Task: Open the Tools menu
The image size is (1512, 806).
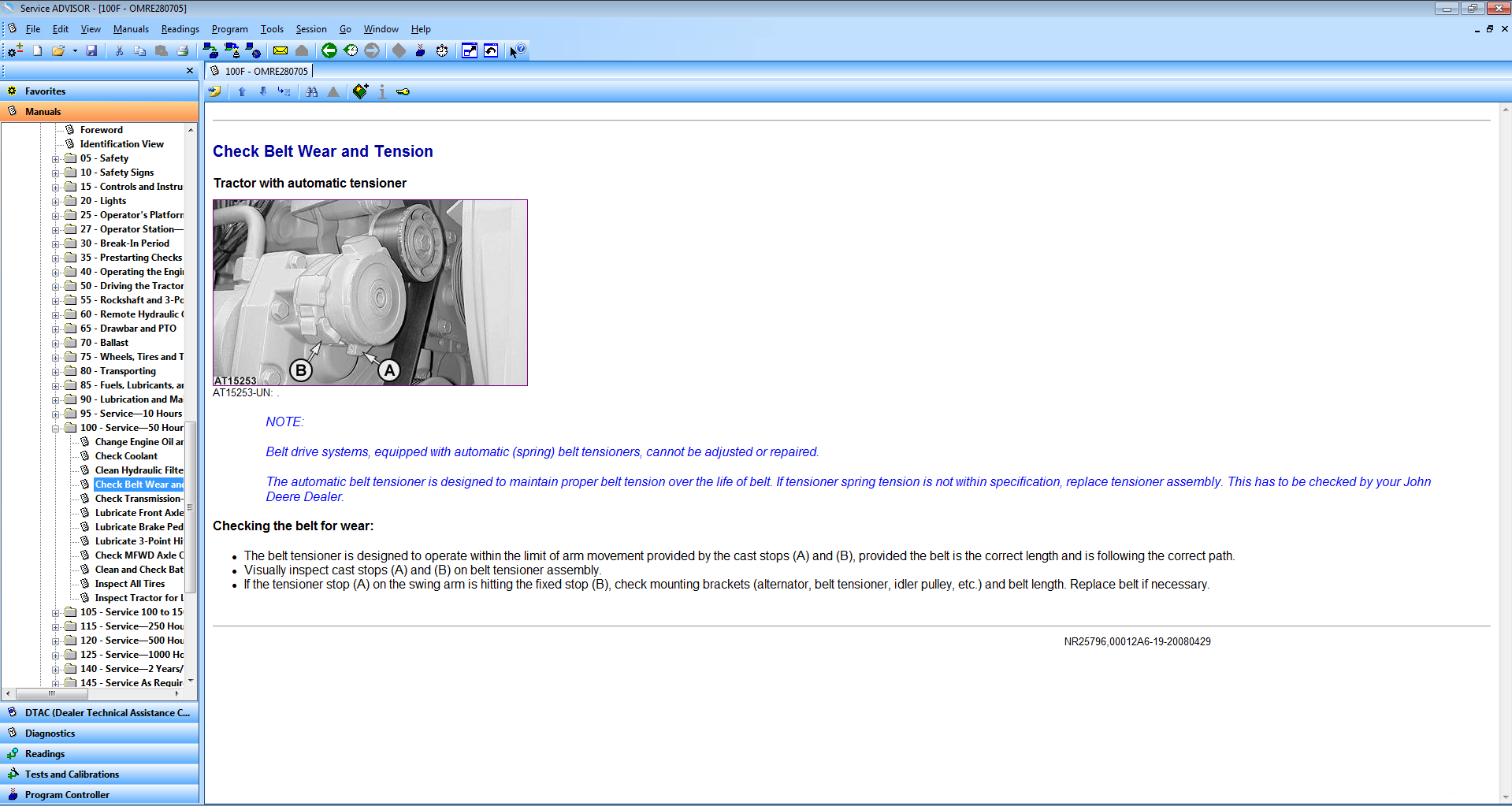Action: pos(272,29)
